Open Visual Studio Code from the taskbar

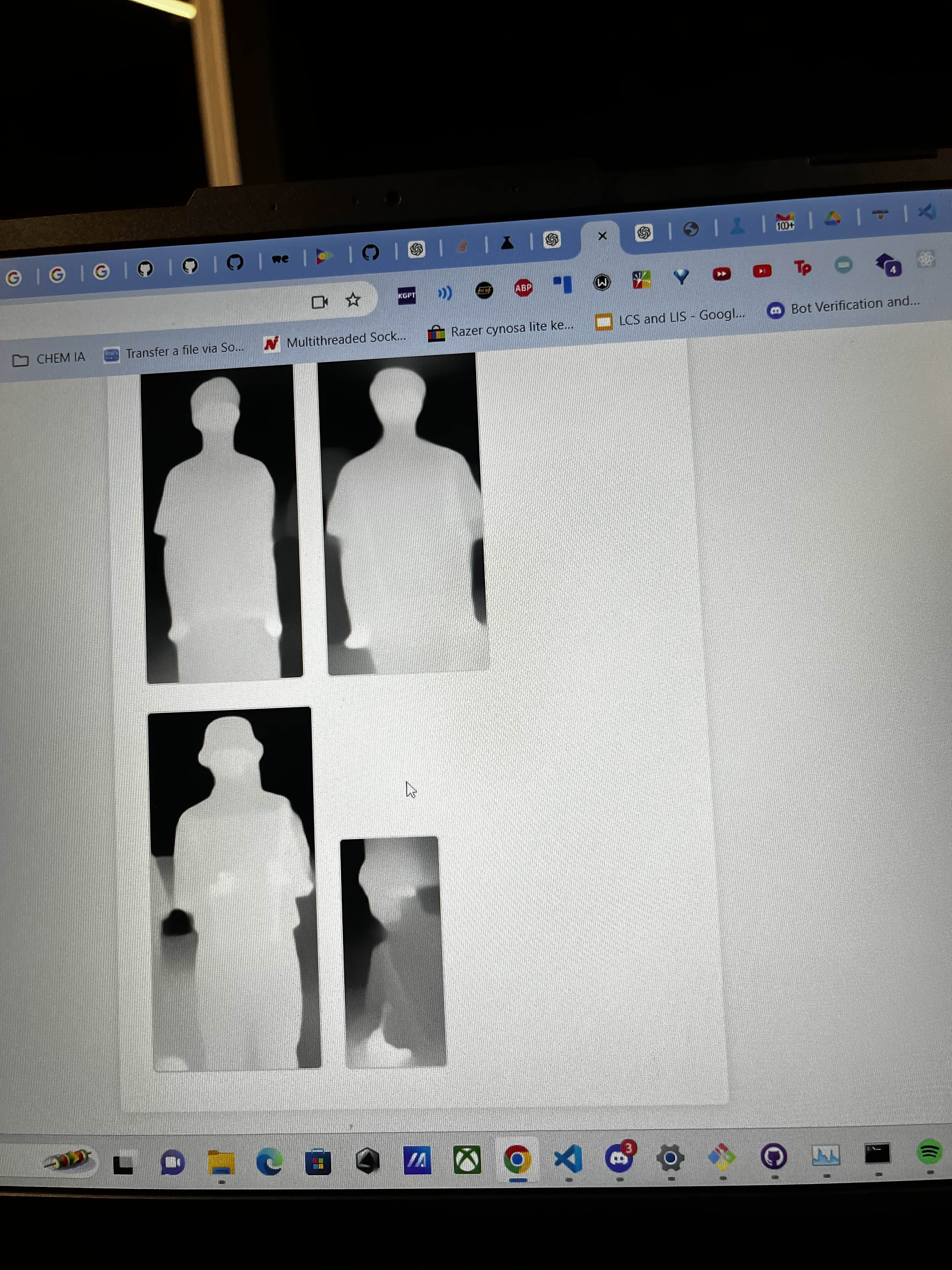point(568,1158)
